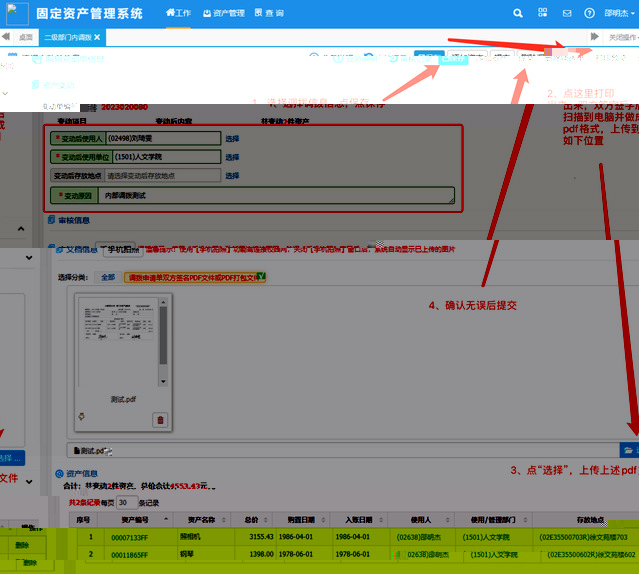Image resolution: width=639 pixels, height=574 pixels.
Task: Click the blue folder select button
Action: (x=629, y=450)
